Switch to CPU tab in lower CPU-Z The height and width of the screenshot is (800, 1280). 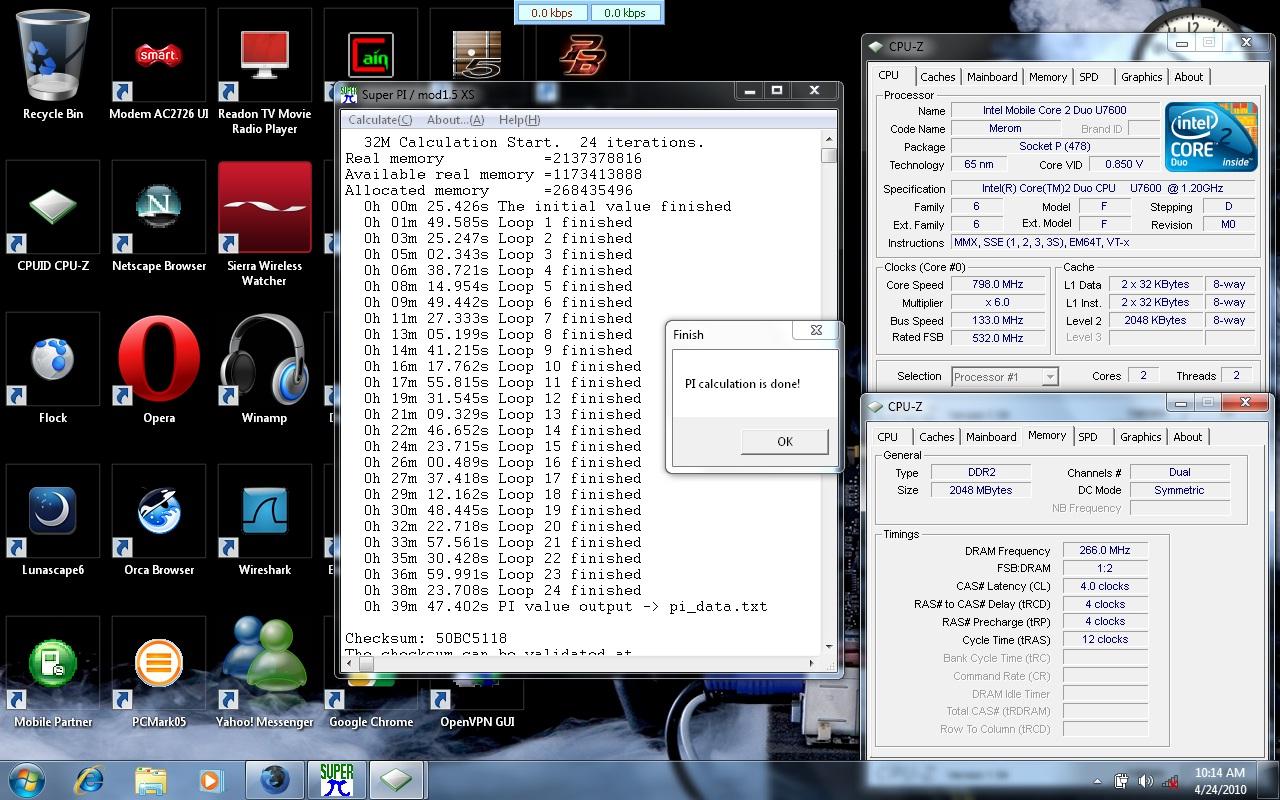click(888, 437)
